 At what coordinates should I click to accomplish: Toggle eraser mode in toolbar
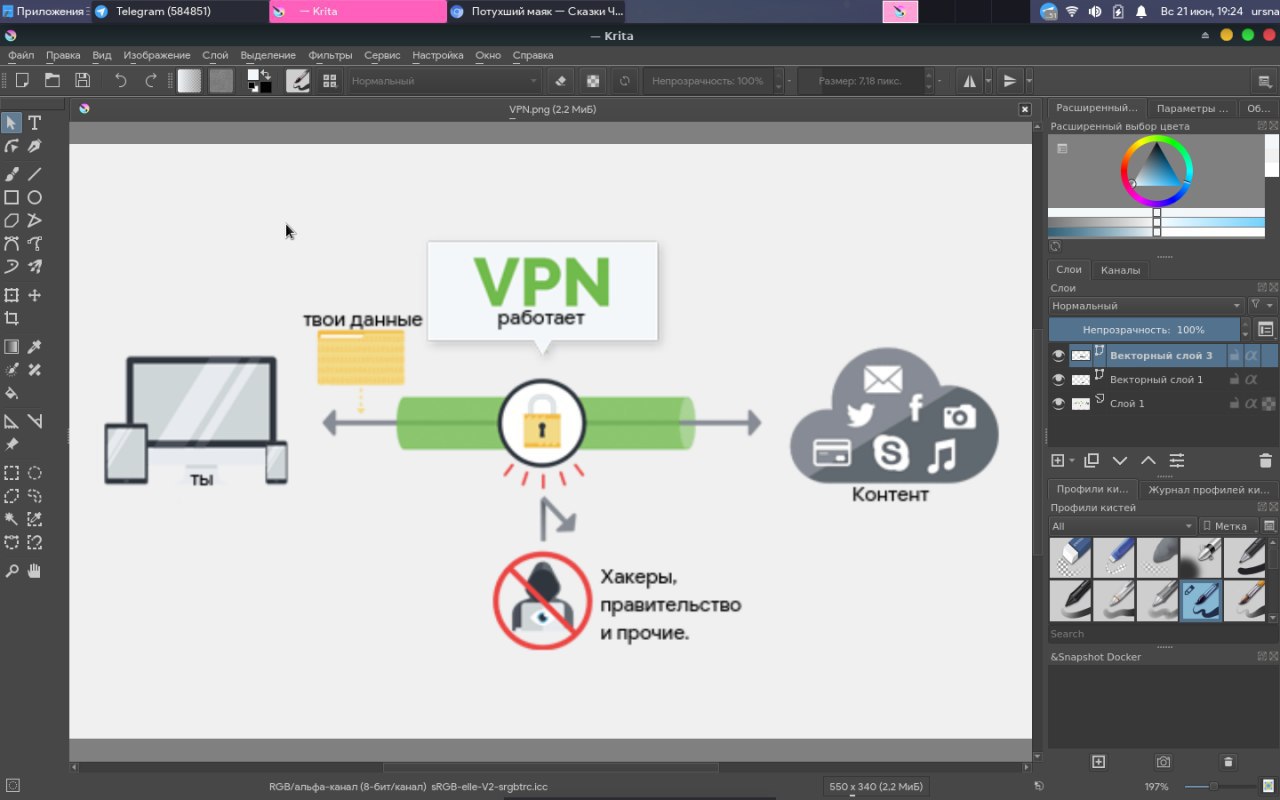560,81
